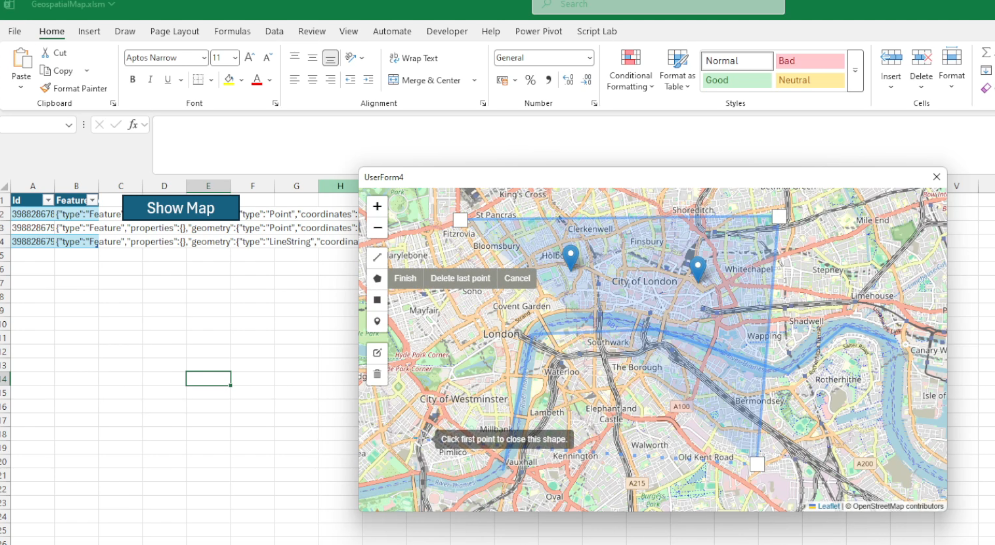The width and height of the screenshot is (995, 545).
Task: Cancel the polygon drawing
Action: click(x=517, y=278)
